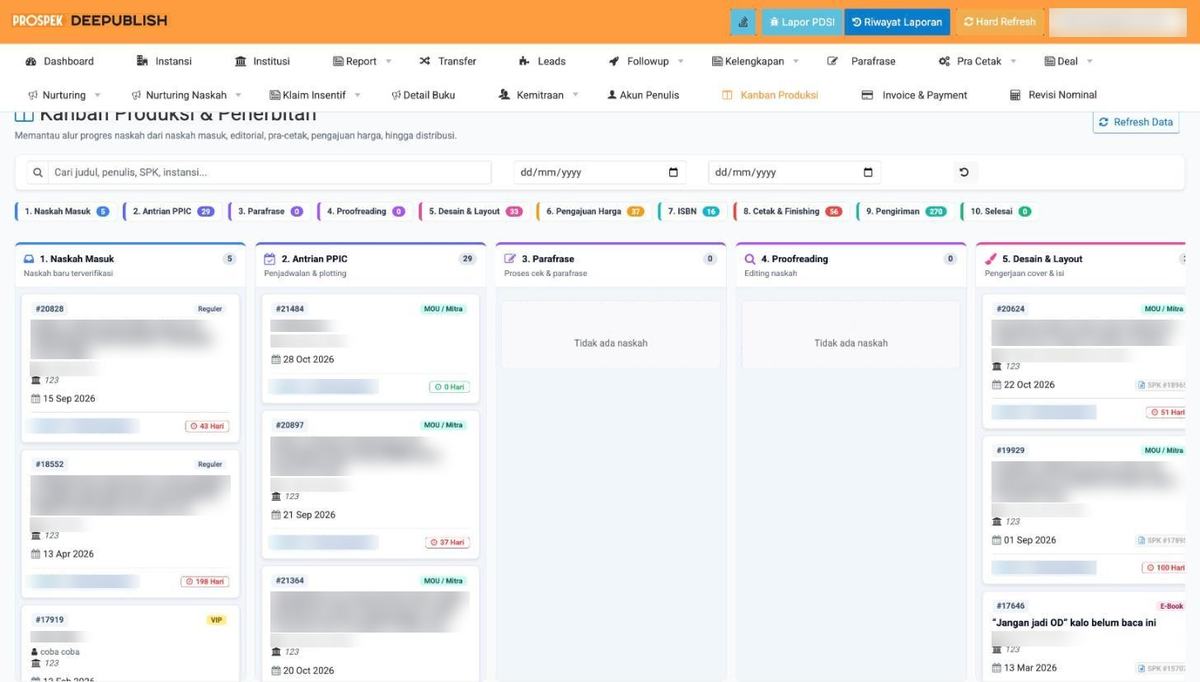Open the calendar picker of the second date field
Screen dimensions: 1200x682
(868, 172)
